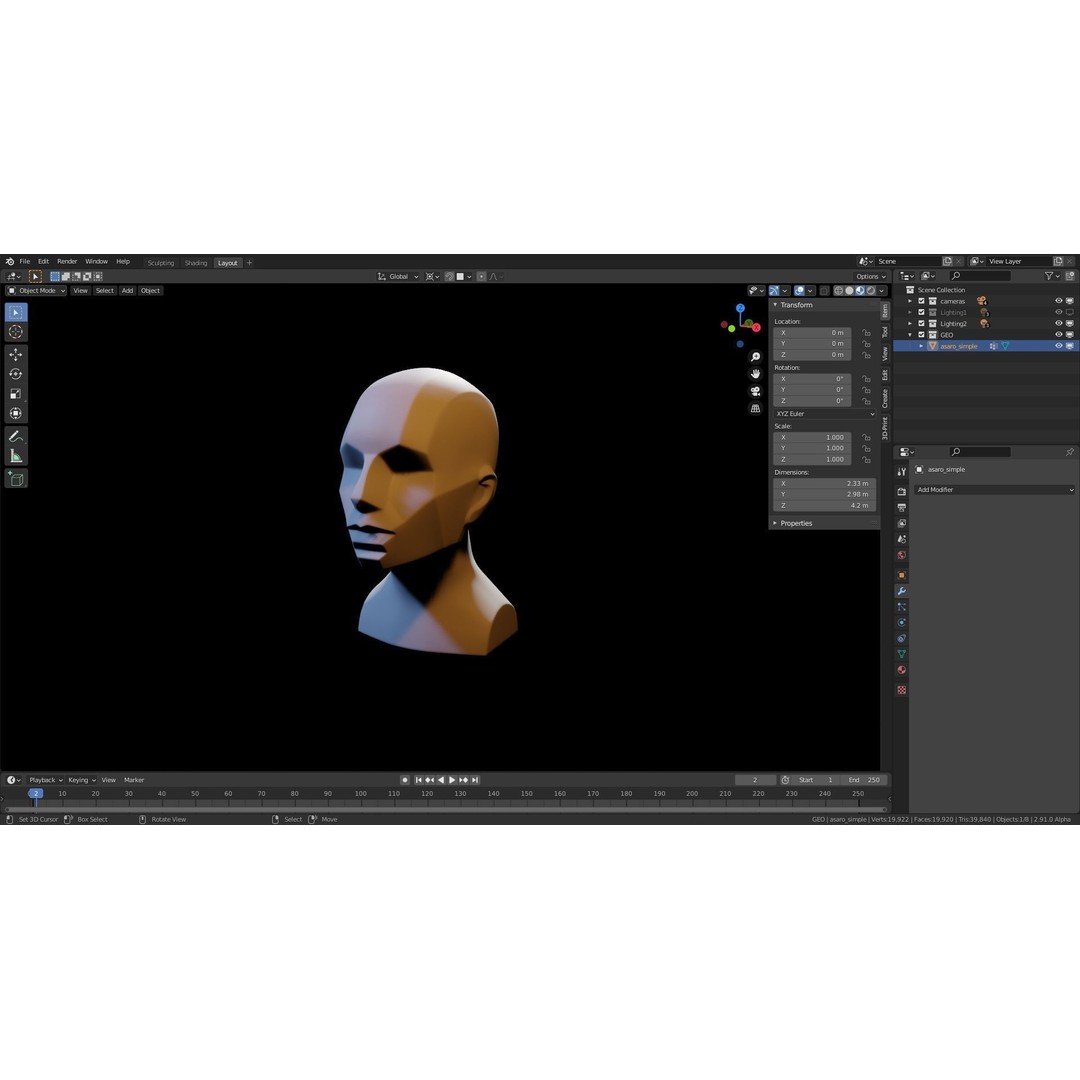
Task: Select the Add Cube tool
Action: (16, 479)
